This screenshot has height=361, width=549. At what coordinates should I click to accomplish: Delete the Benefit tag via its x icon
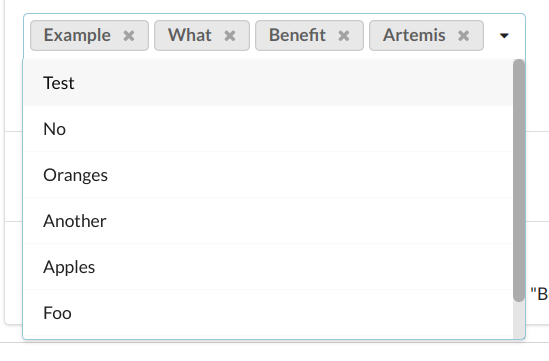tap(344, 36)
